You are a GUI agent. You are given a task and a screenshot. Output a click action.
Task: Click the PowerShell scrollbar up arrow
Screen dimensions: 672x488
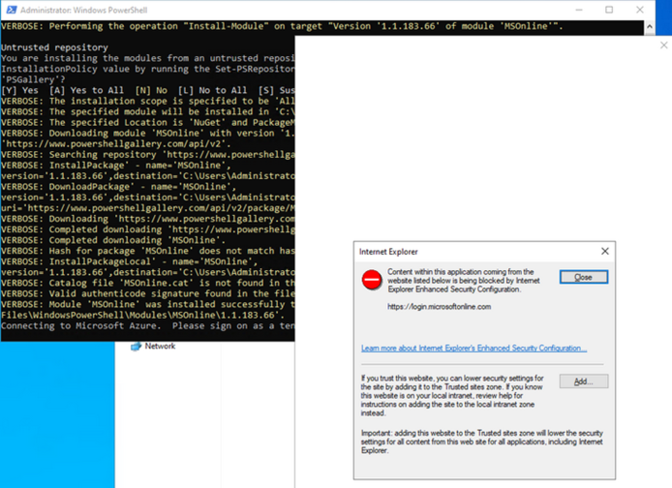[x=649, y=27]
